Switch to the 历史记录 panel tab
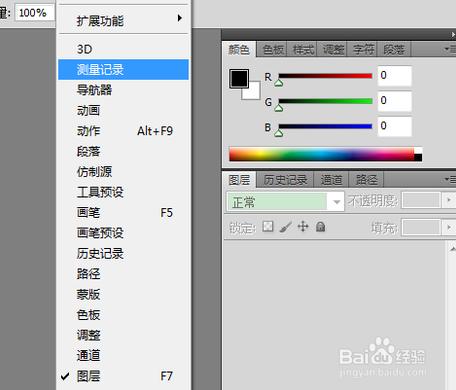 [285, 180]
